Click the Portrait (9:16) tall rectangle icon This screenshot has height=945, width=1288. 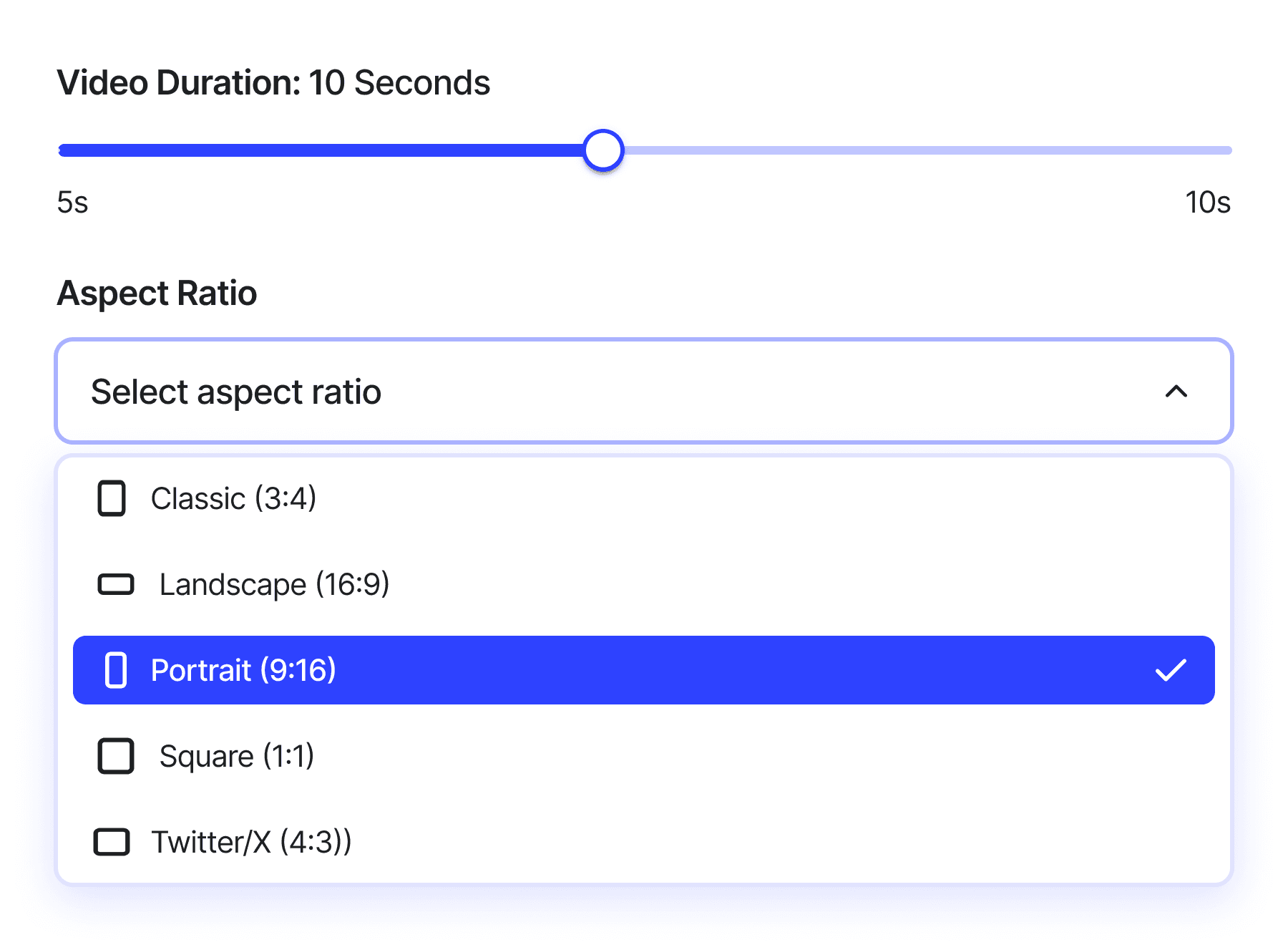tap(116, 670)
